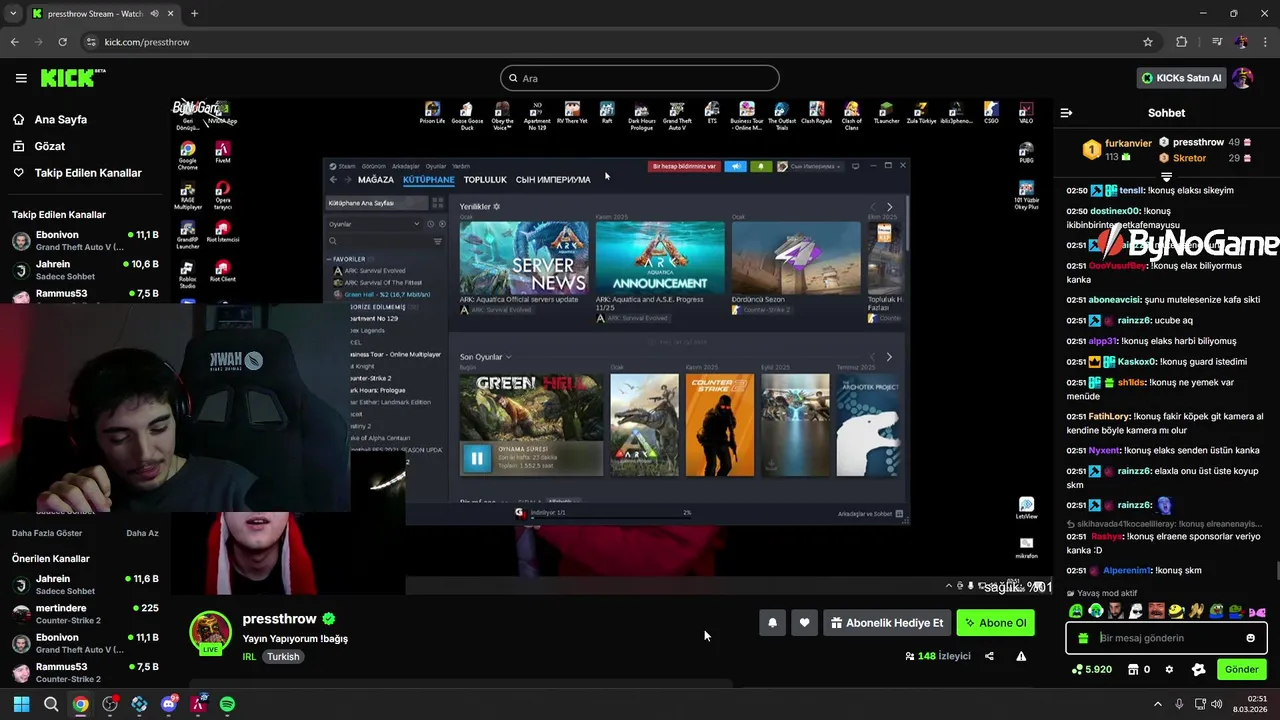Viewport: 1280px width, 720px height.
Task: Click the Kick search field
Action: click(x=640, y=78)
